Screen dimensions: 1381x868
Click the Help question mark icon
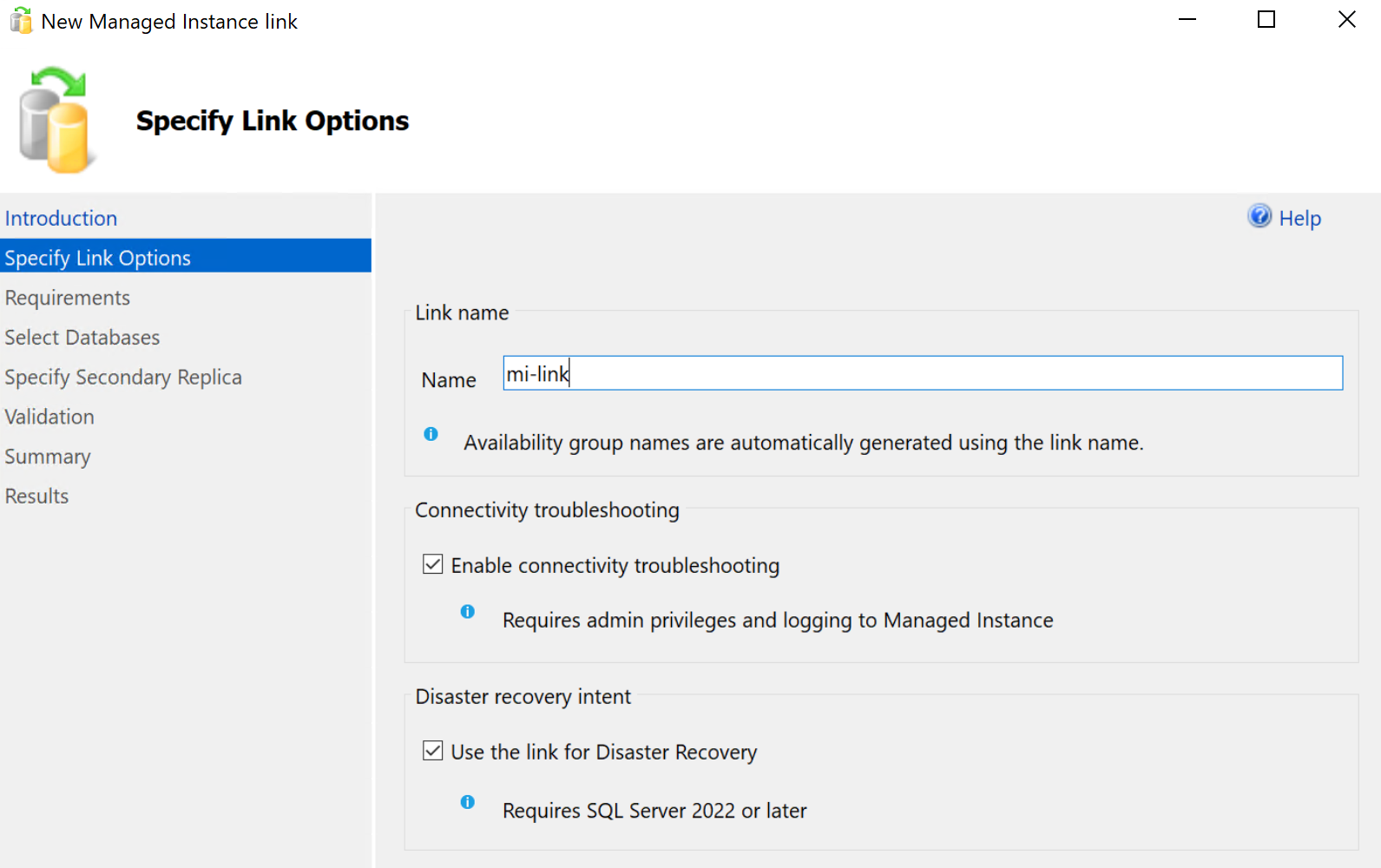pyautogui.click(x=1259, y=216)
